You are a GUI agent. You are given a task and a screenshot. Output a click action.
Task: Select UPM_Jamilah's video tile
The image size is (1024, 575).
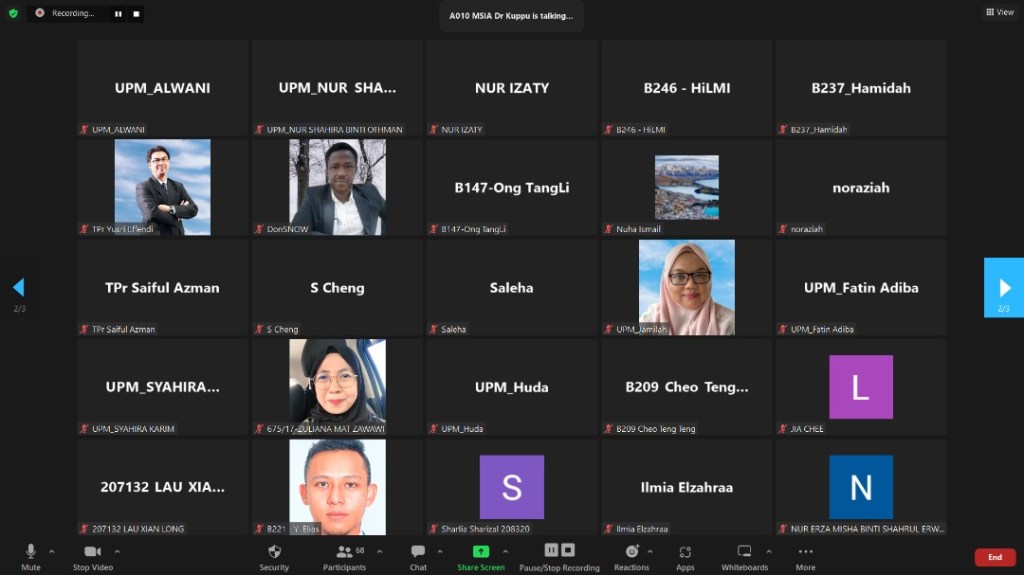[686, 287]
